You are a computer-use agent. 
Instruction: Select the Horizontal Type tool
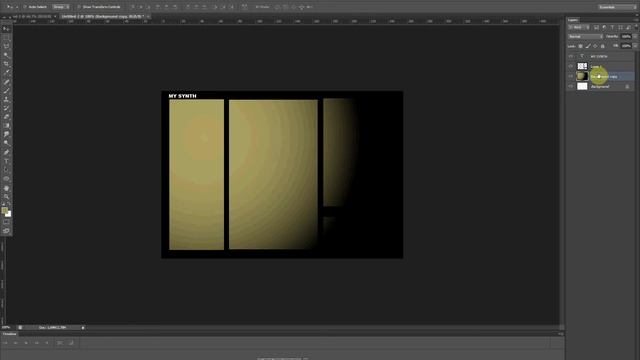click(6, 161)
